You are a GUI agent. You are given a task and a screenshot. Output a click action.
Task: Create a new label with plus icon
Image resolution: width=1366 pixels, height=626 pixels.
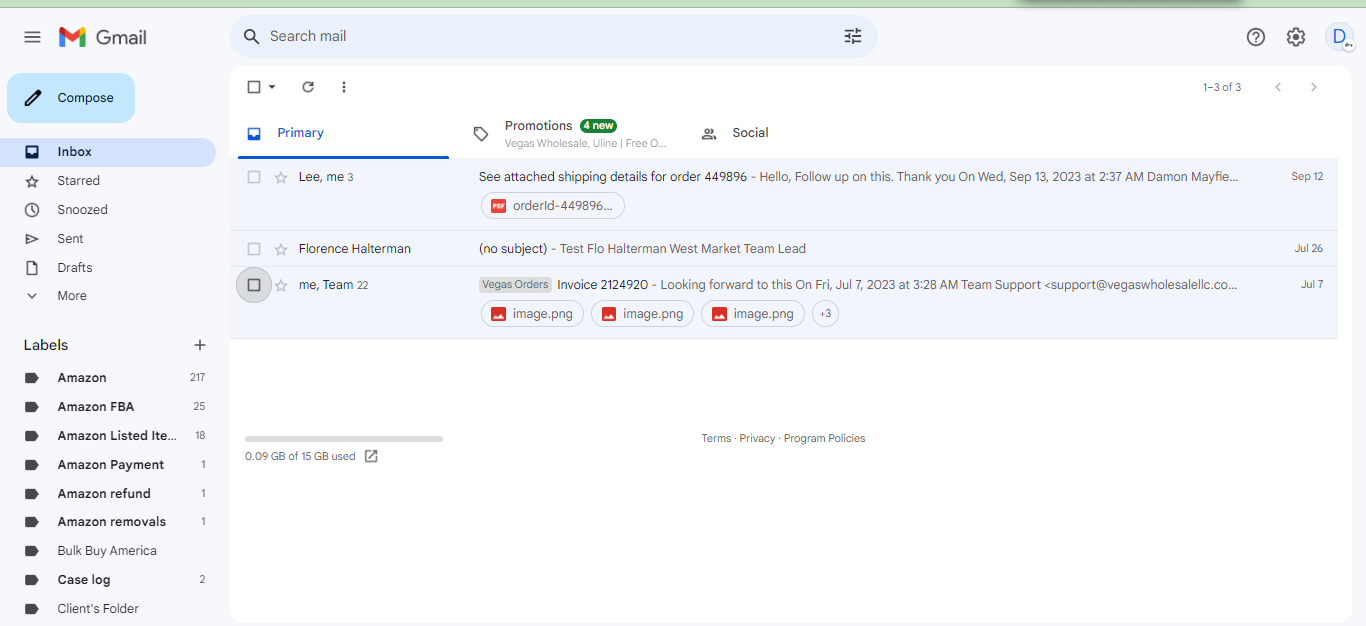point(200,345)
